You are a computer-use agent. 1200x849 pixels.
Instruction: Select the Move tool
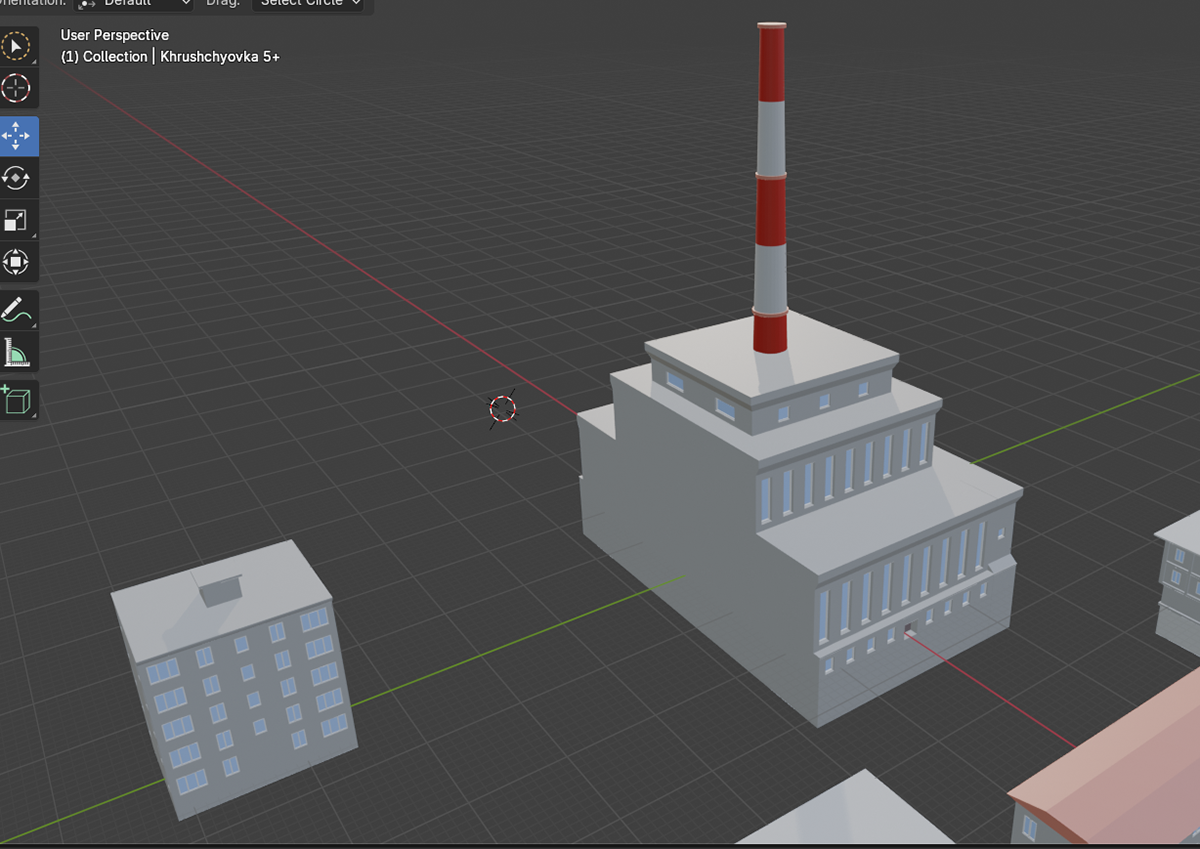pos(16,136)
